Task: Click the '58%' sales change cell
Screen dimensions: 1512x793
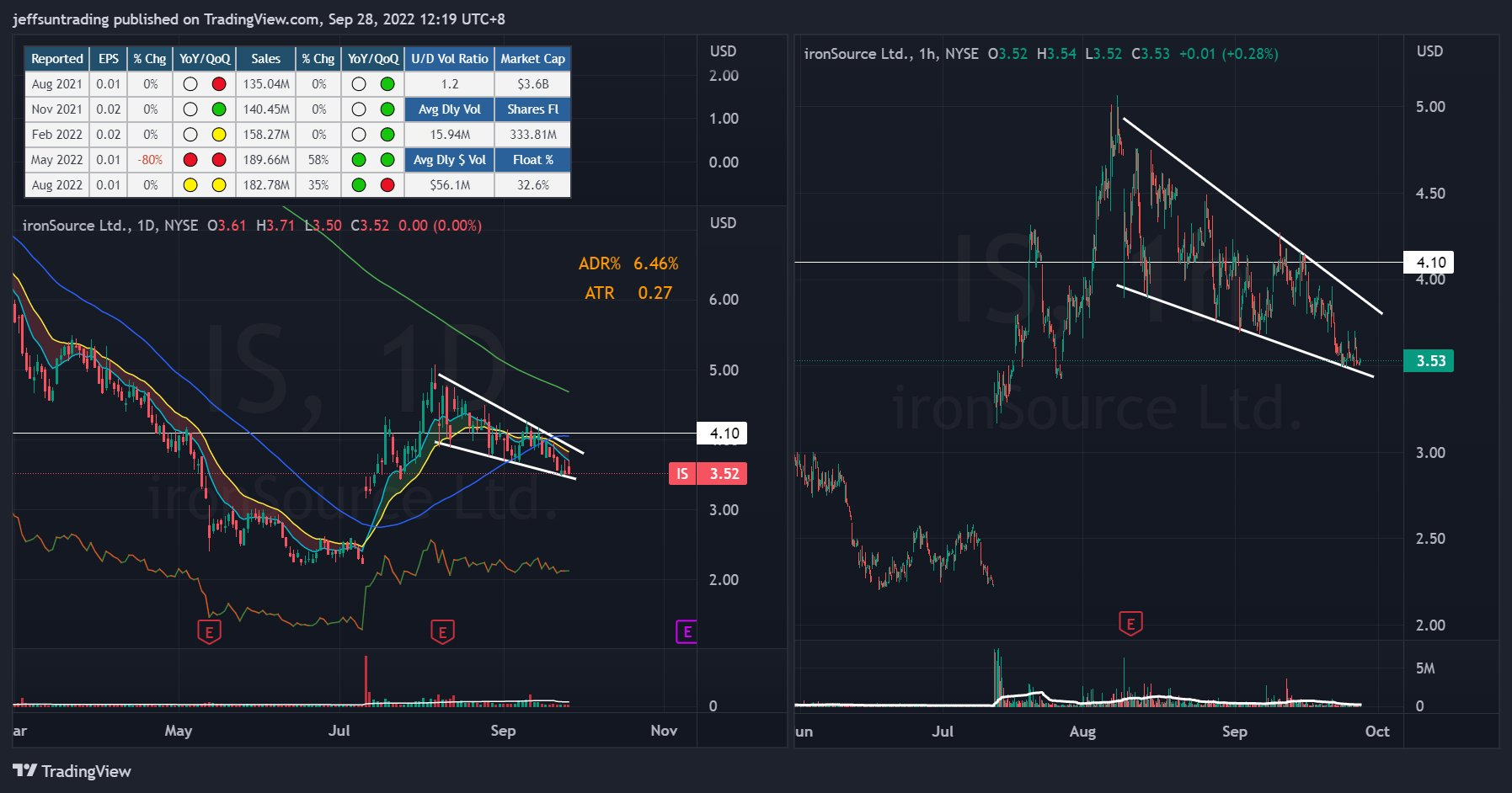Action: pos(318,160)
